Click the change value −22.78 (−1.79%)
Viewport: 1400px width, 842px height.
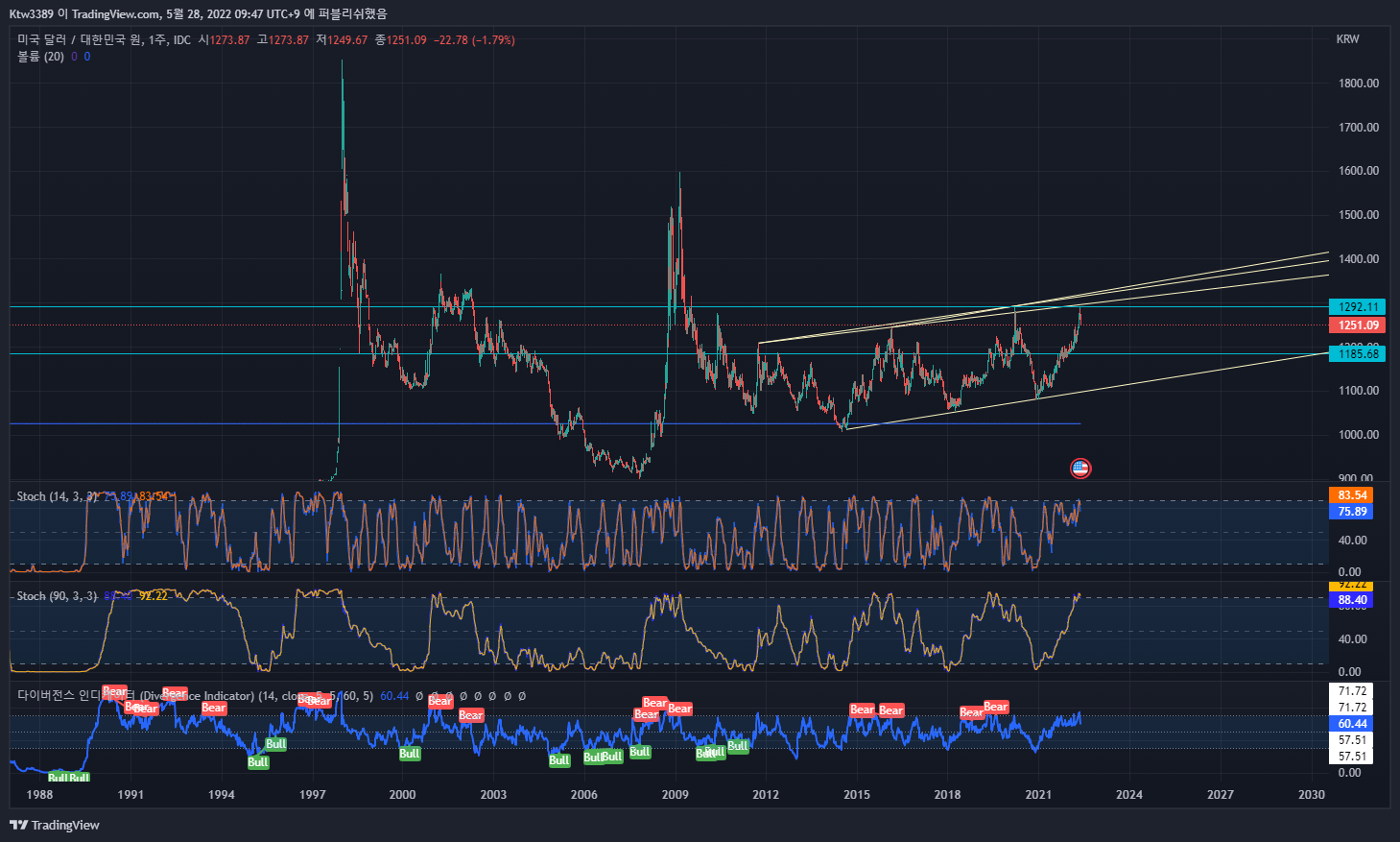(x=475, y=40)
